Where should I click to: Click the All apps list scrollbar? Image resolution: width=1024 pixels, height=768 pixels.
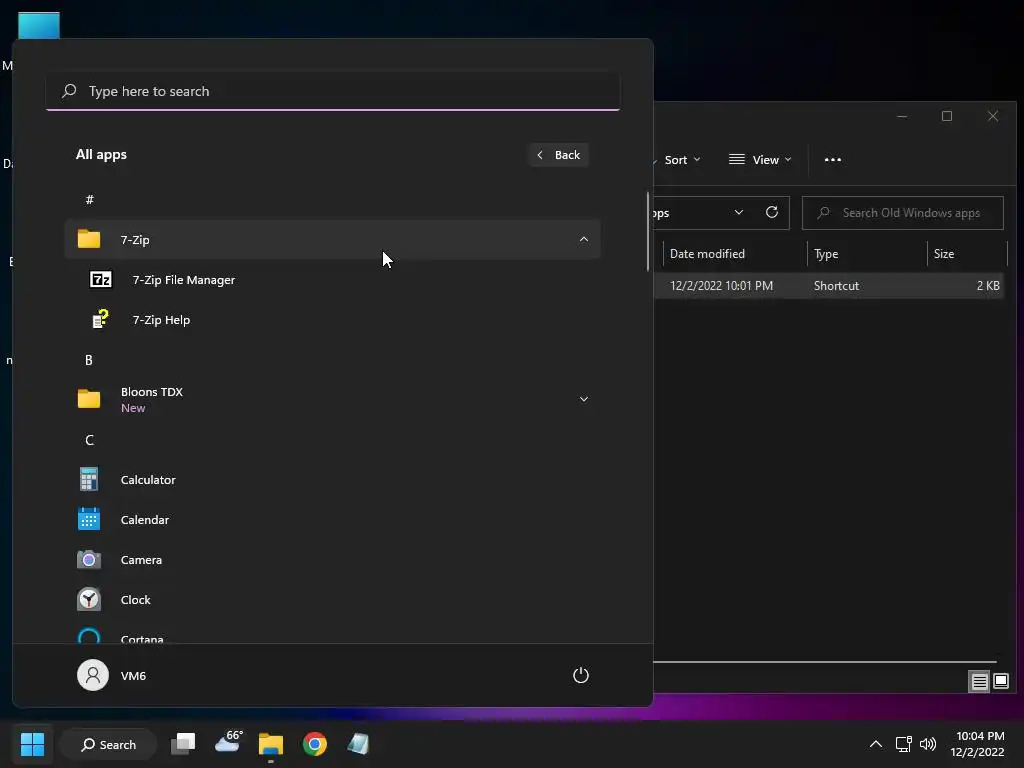tap(648, 232)
